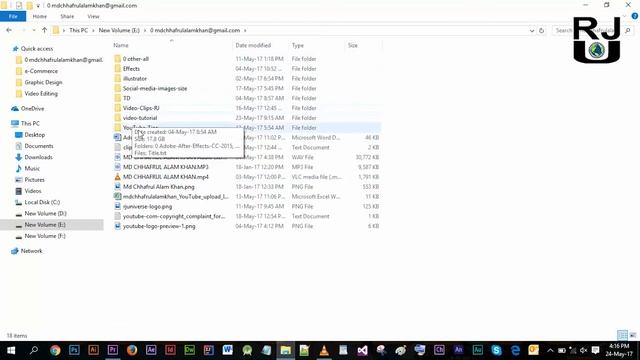Open Video Editing folder in Quick access

pos(41,93)
